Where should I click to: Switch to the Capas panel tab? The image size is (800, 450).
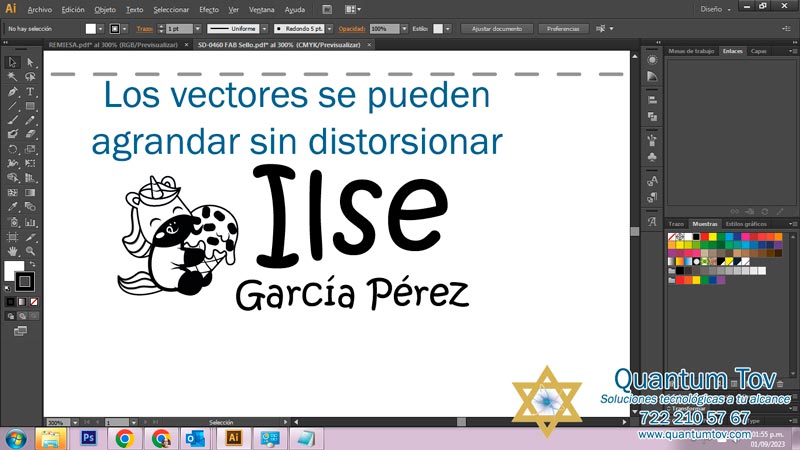click(758, 51)
